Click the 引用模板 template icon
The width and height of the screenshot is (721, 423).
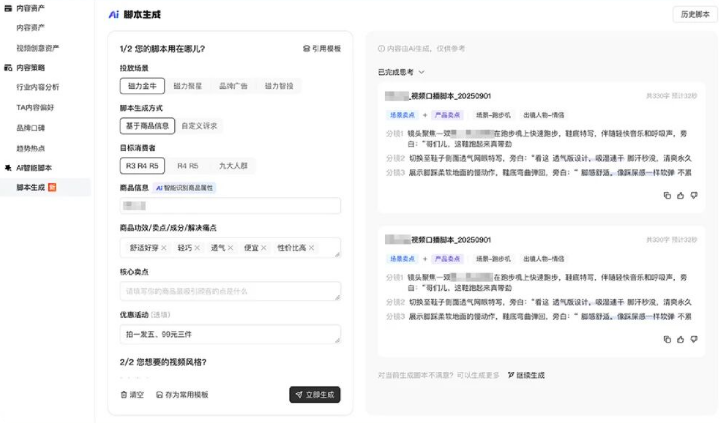pos(306,48)
